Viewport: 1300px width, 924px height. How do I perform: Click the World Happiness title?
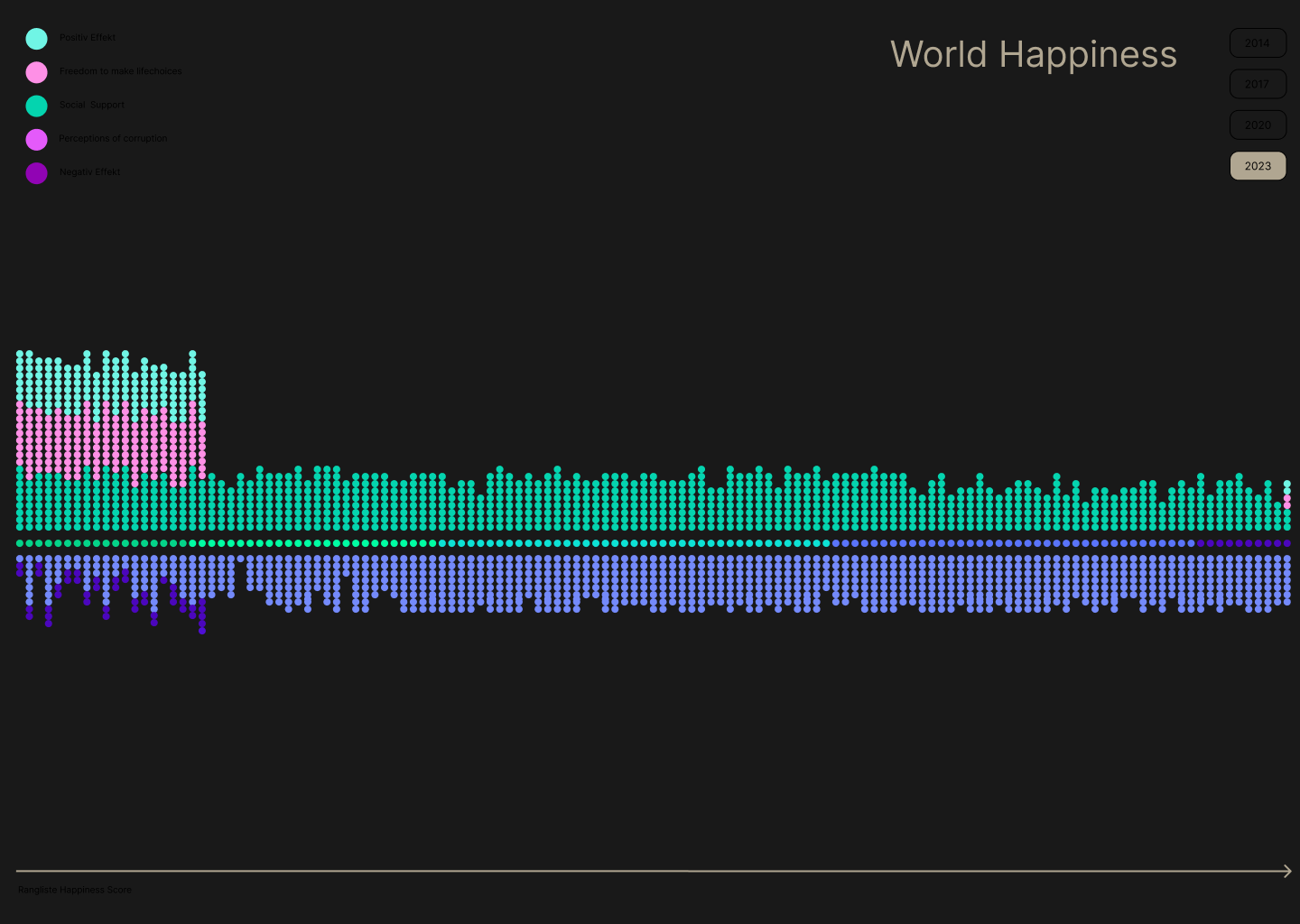[x=1034, y=54]
